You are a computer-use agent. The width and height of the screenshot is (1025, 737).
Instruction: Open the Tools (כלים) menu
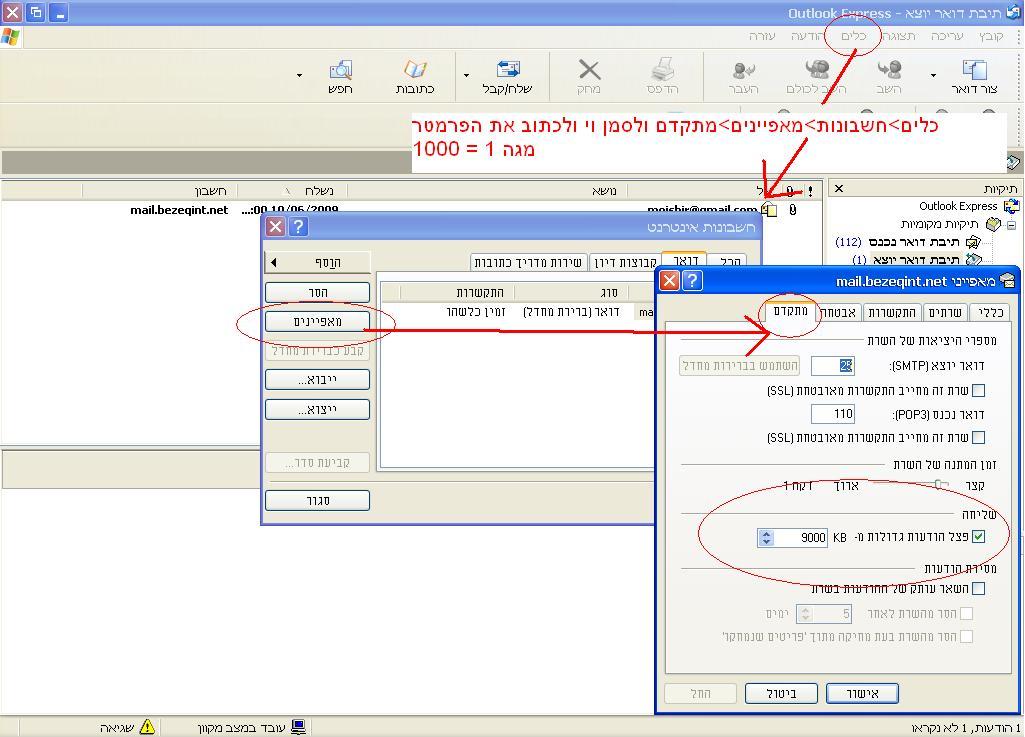click(853, 36)
